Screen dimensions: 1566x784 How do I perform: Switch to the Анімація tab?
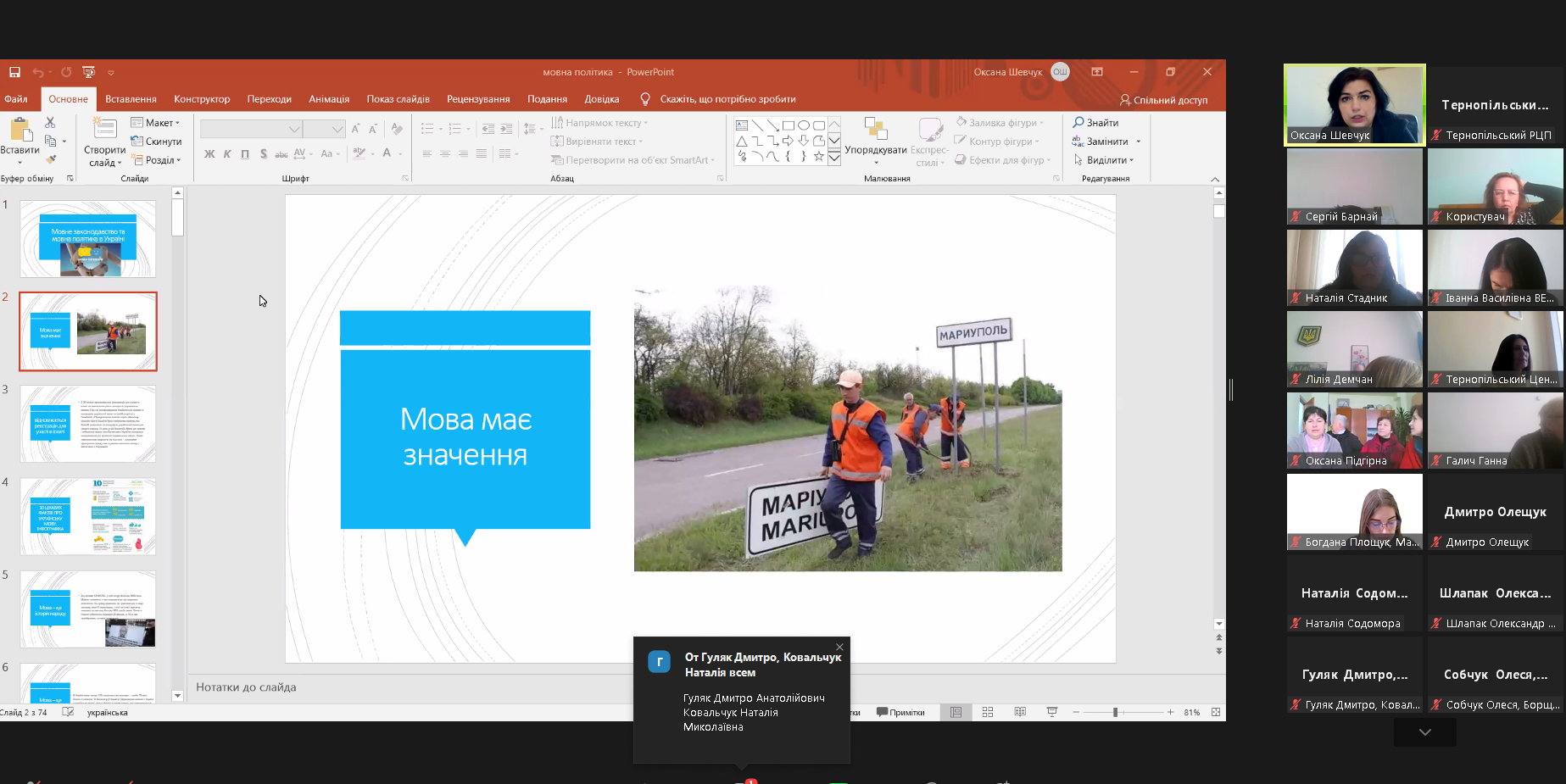[329, 99]
